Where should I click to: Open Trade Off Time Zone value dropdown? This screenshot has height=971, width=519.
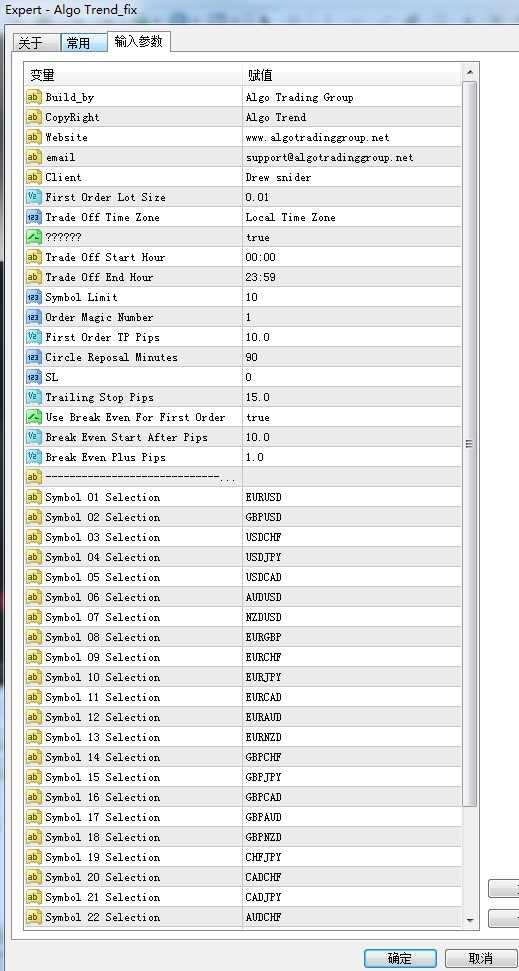coord(352,217)
